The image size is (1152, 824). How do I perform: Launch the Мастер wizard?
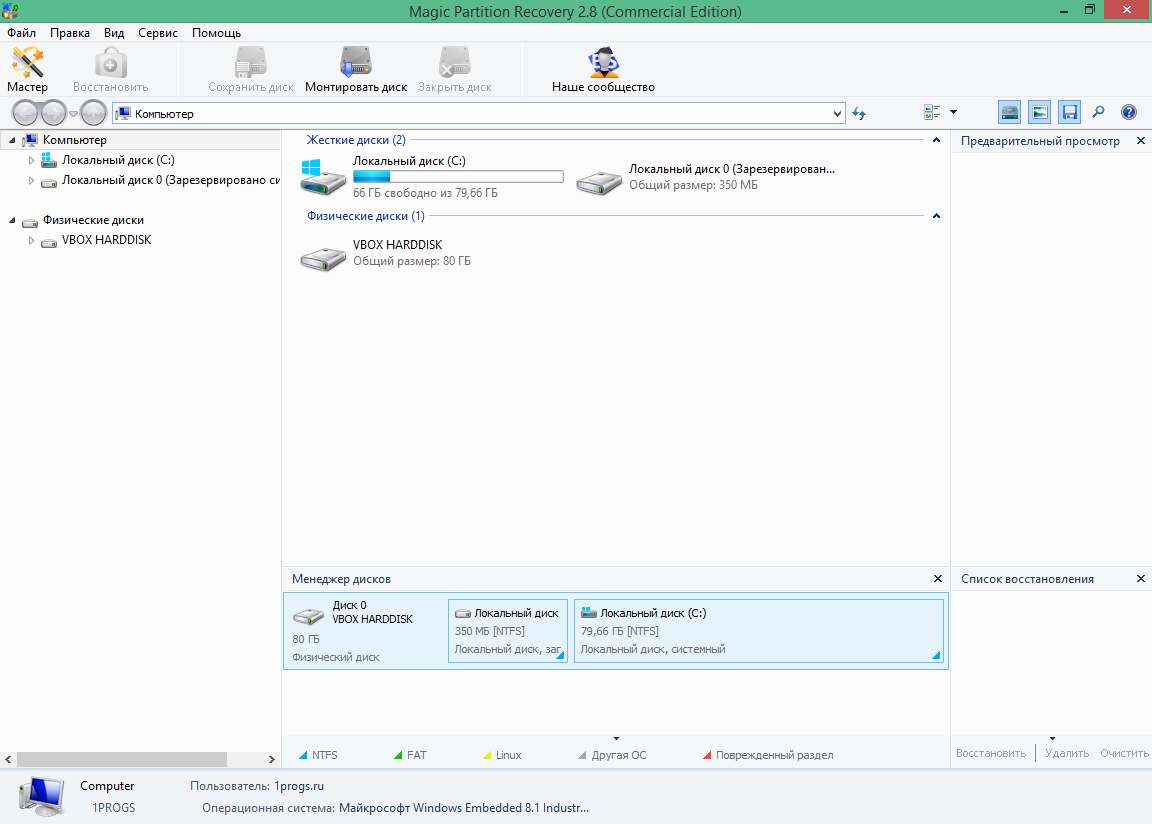tap(27, 70)
